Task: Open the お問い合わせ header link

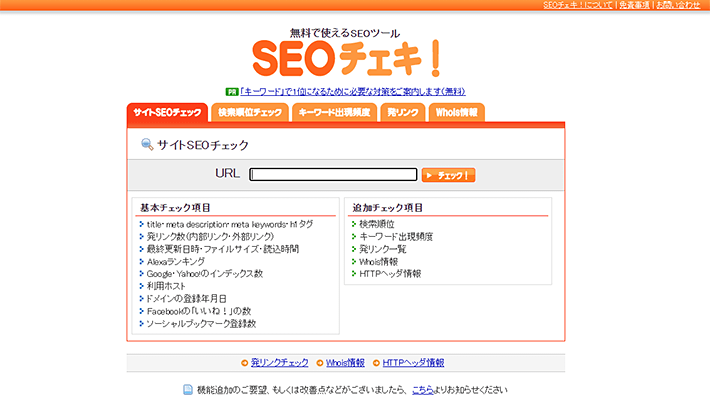Action: (x=678, y=5)
